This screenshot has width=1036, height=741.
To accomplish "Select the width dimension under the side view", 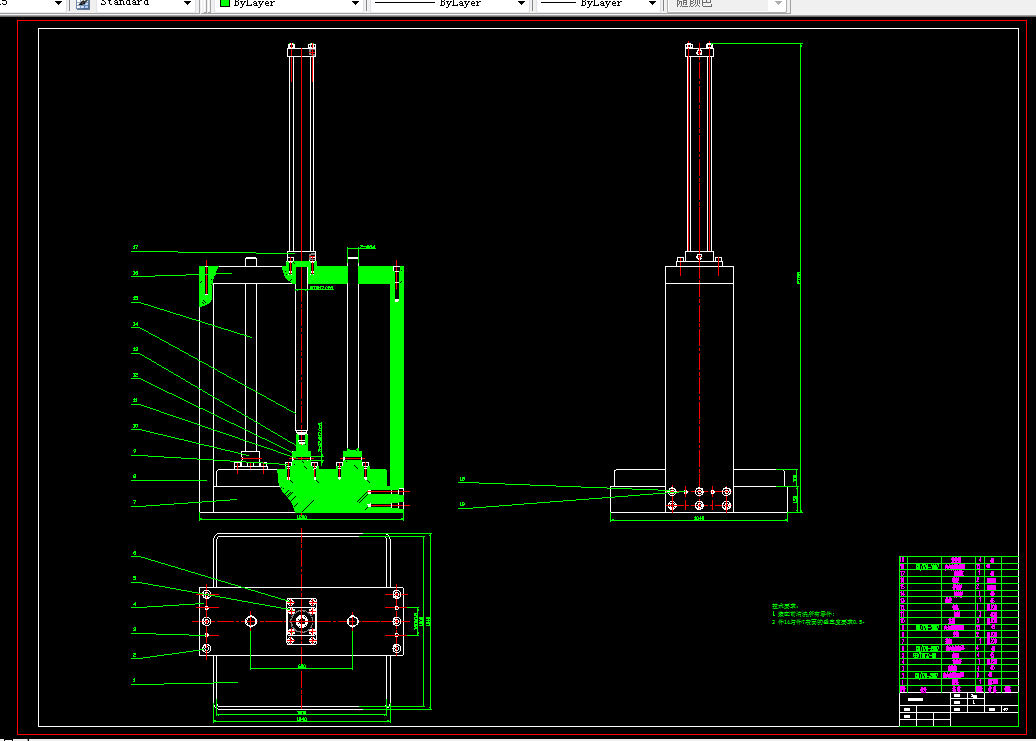I will pyautogui.click(x=699, y=518).
